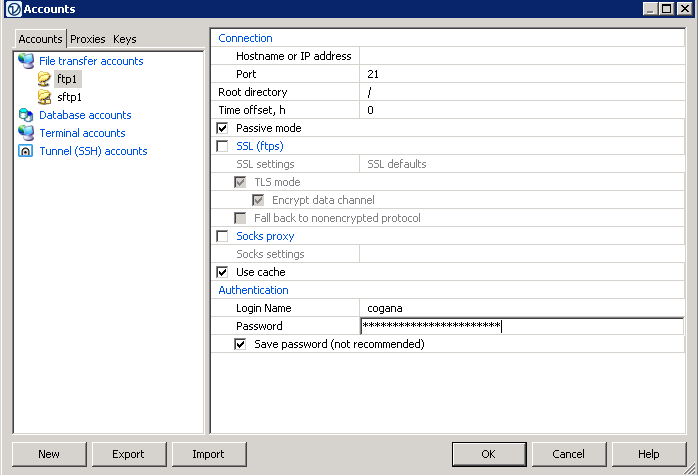Viewport: 698px width, 475px height.
Task: Uncheck the Use cache option
Action: (222, 272)
